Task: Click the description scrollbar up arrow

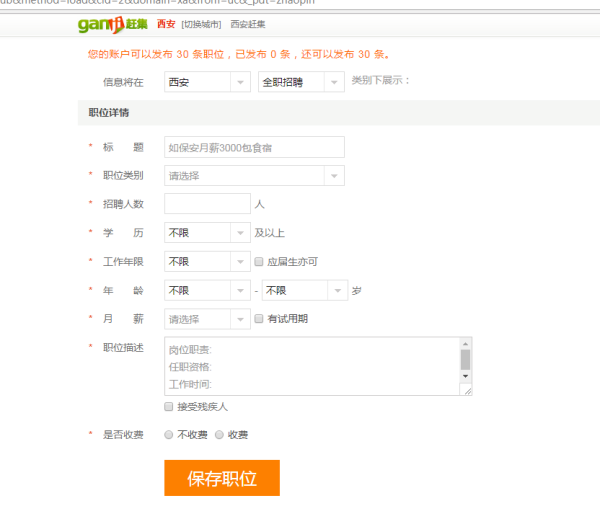Action: (x=465, y=344)
